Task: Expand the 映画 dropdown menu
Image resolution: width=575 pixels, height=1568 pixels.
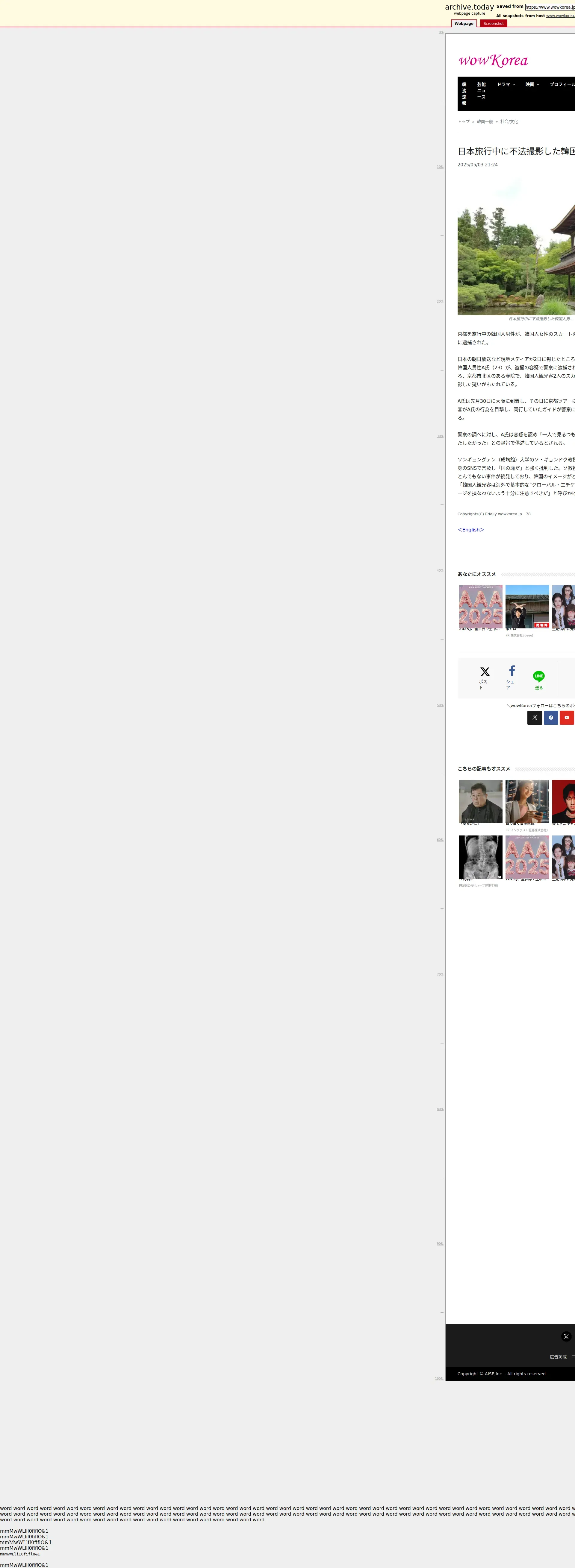Action: [x=532, y=85]
